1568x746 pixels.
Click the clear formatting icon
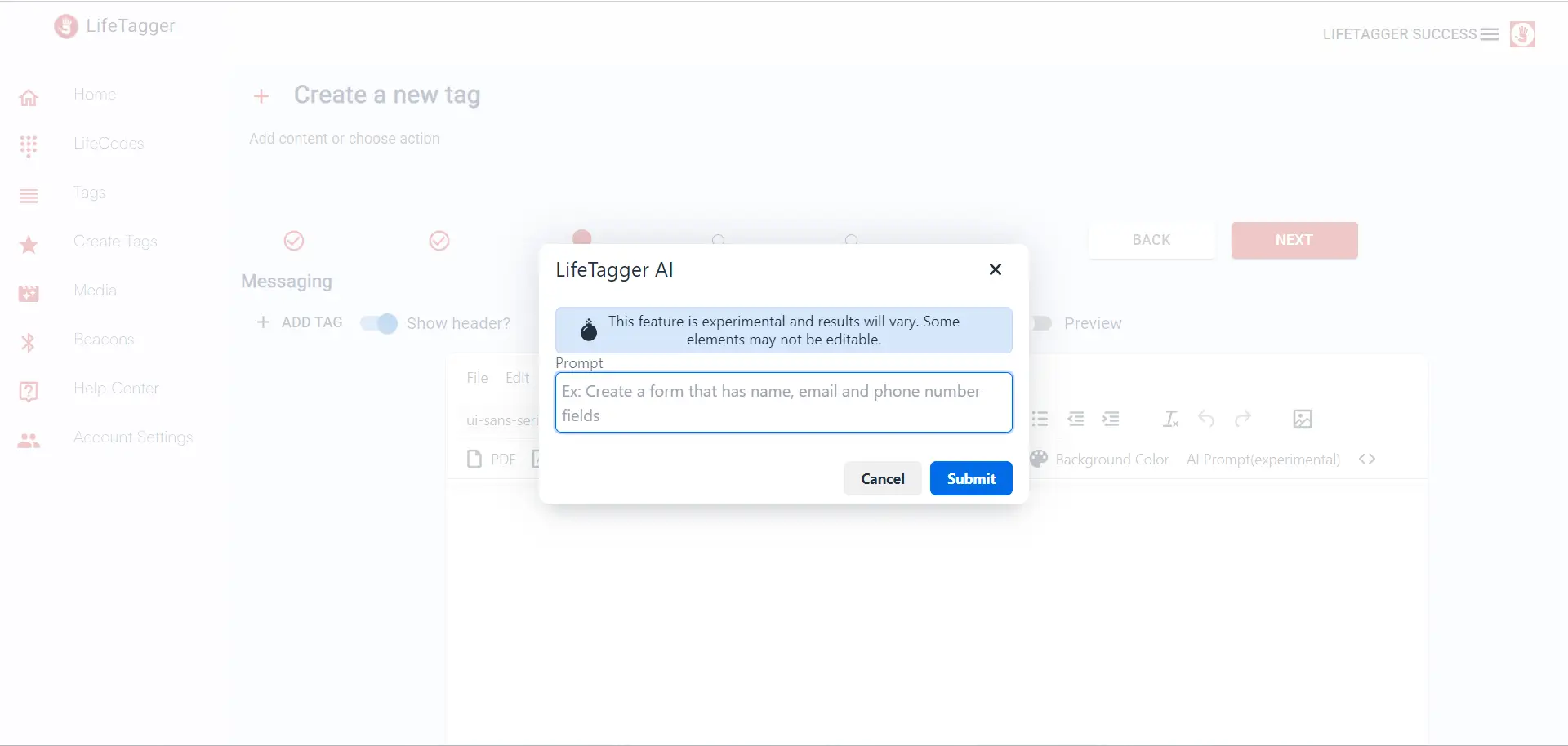(x=1170, y=419)
